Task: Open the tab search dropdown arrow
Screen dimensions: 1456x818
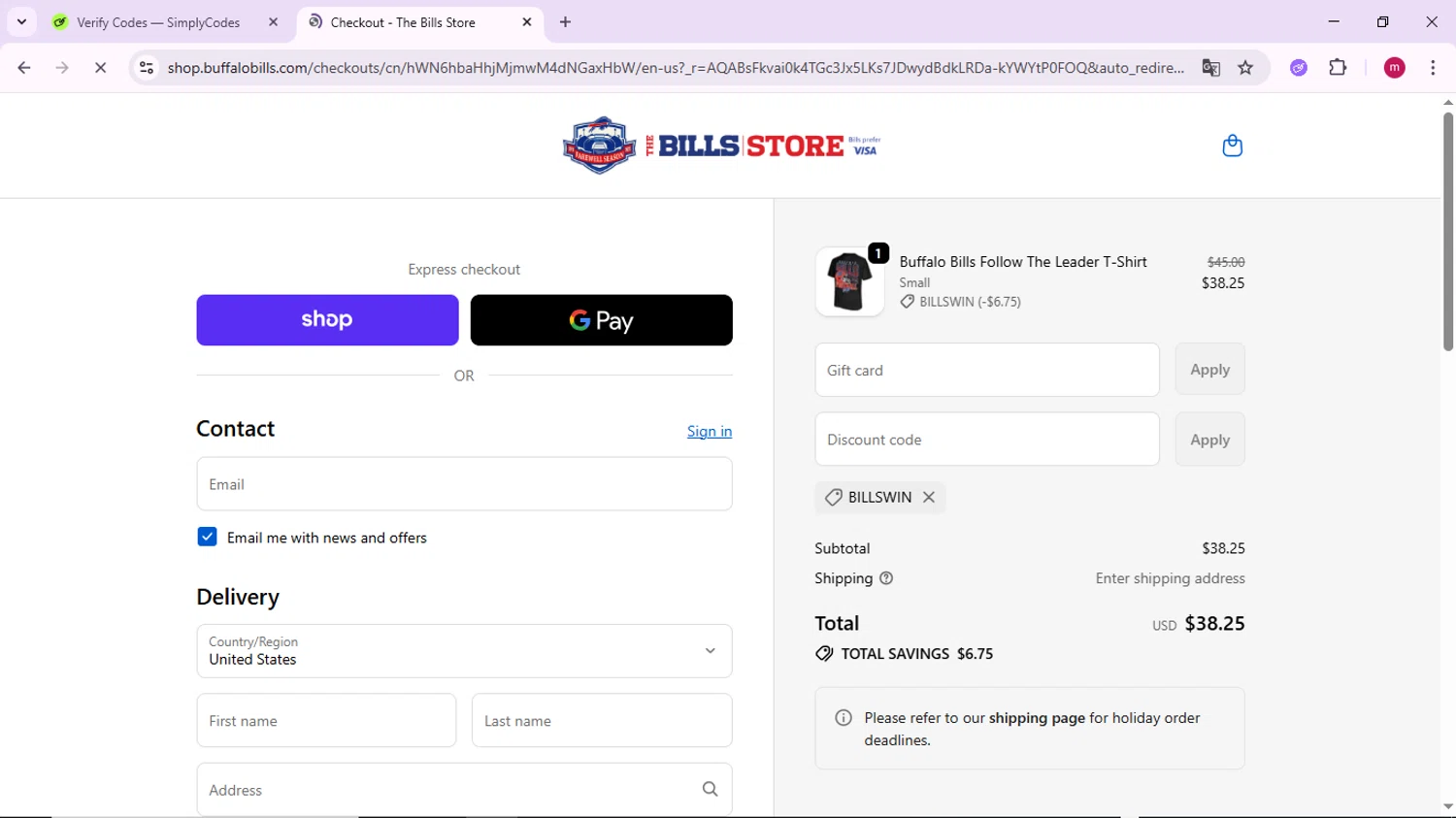Action: click(21, 21)
